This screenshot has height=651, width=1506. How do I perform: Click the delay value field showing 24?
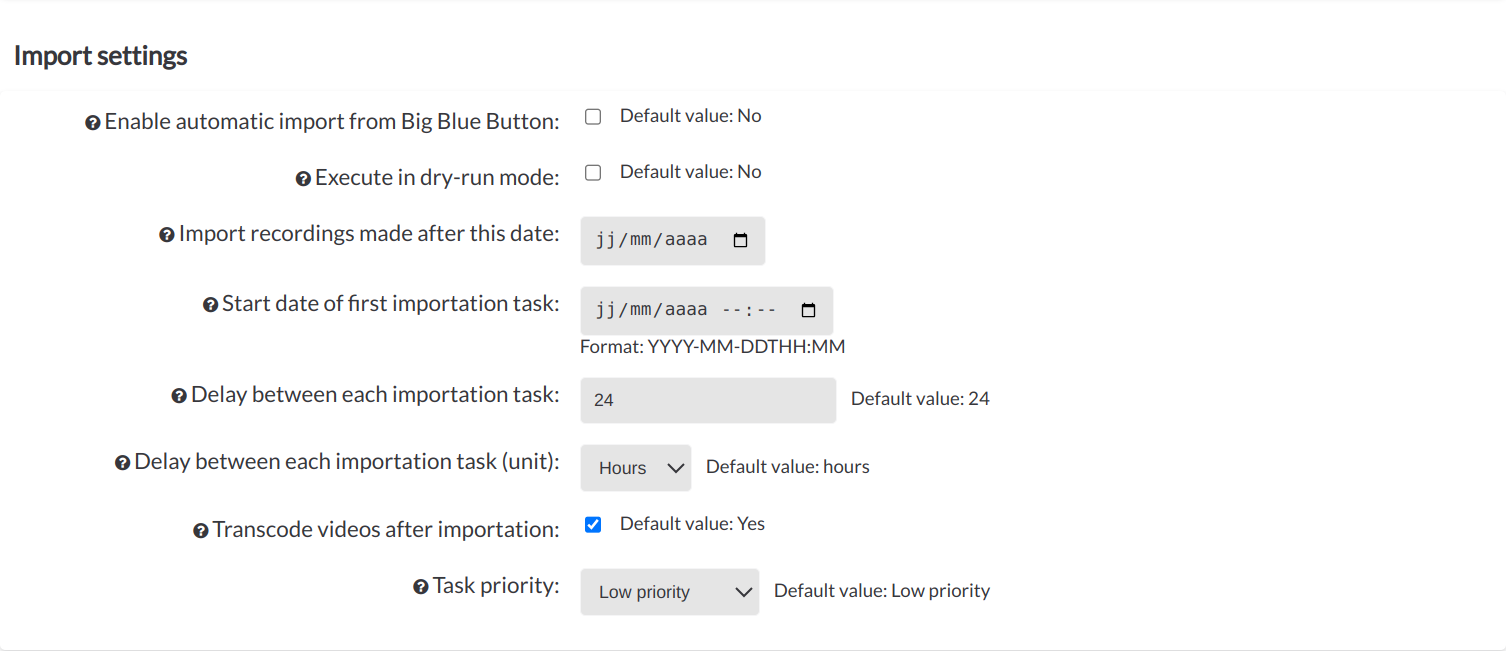708,400
